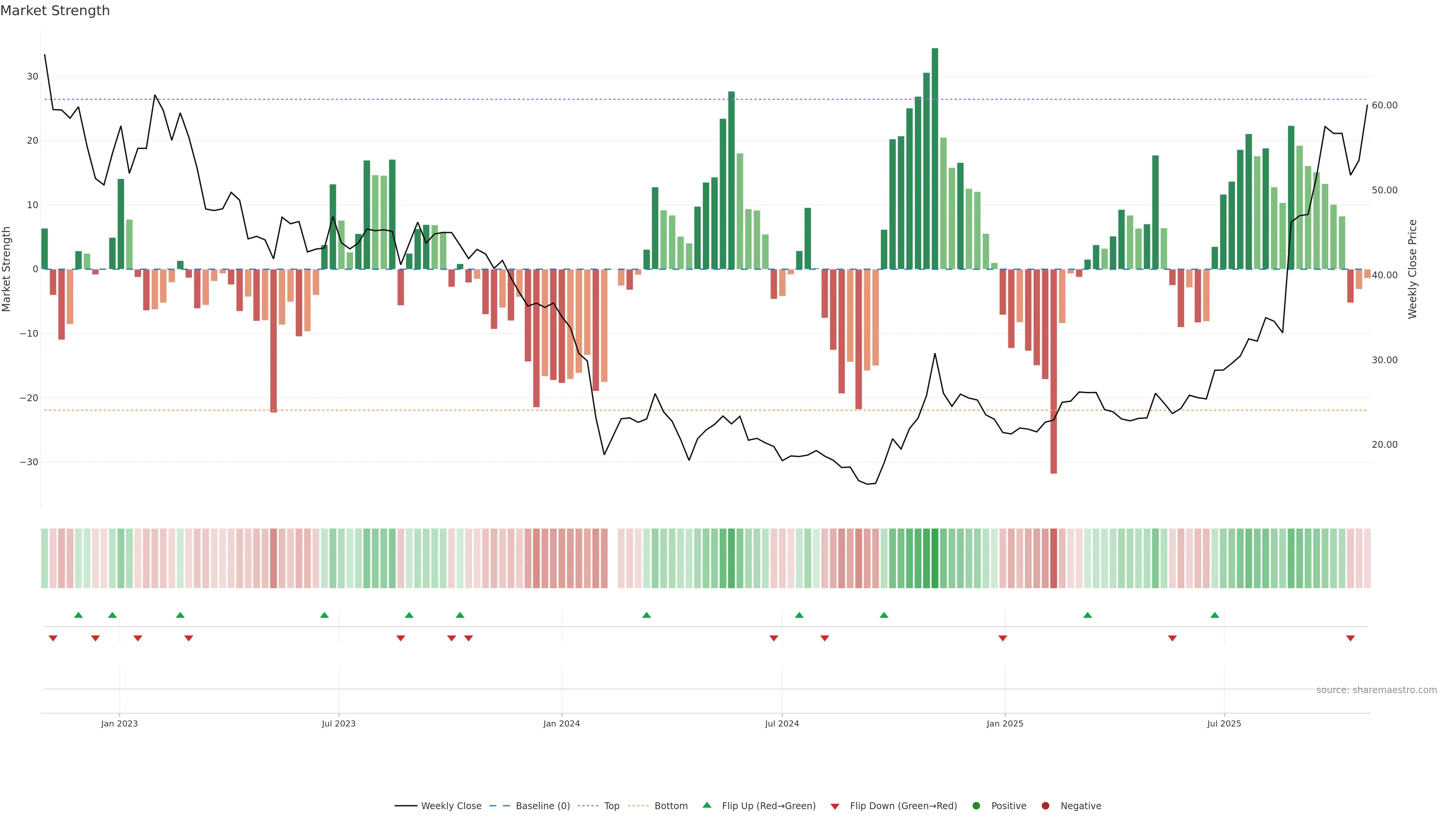This screenshot has height=819, width=1456.
Task: Click the tallest green Market Strength bar
Action: [935, 158]
